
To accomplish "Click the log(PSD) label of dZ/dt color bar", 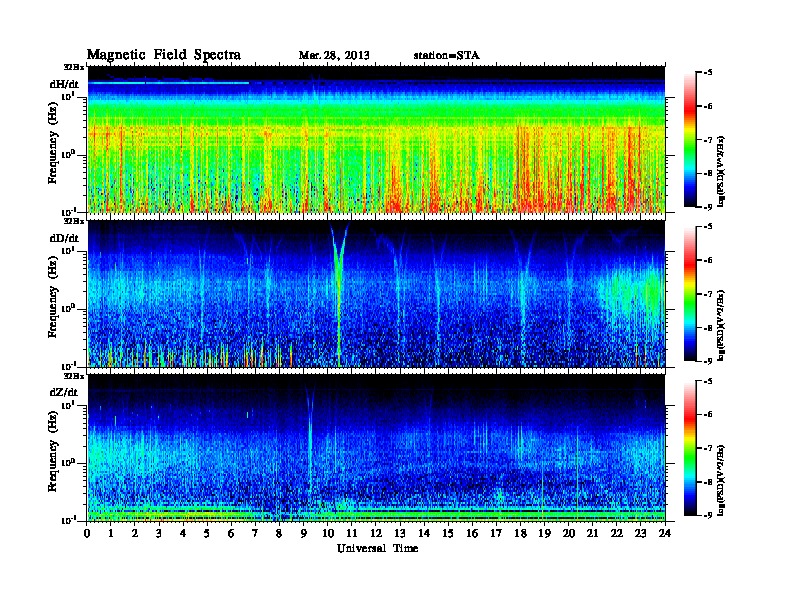I will [x=721, y=480].
